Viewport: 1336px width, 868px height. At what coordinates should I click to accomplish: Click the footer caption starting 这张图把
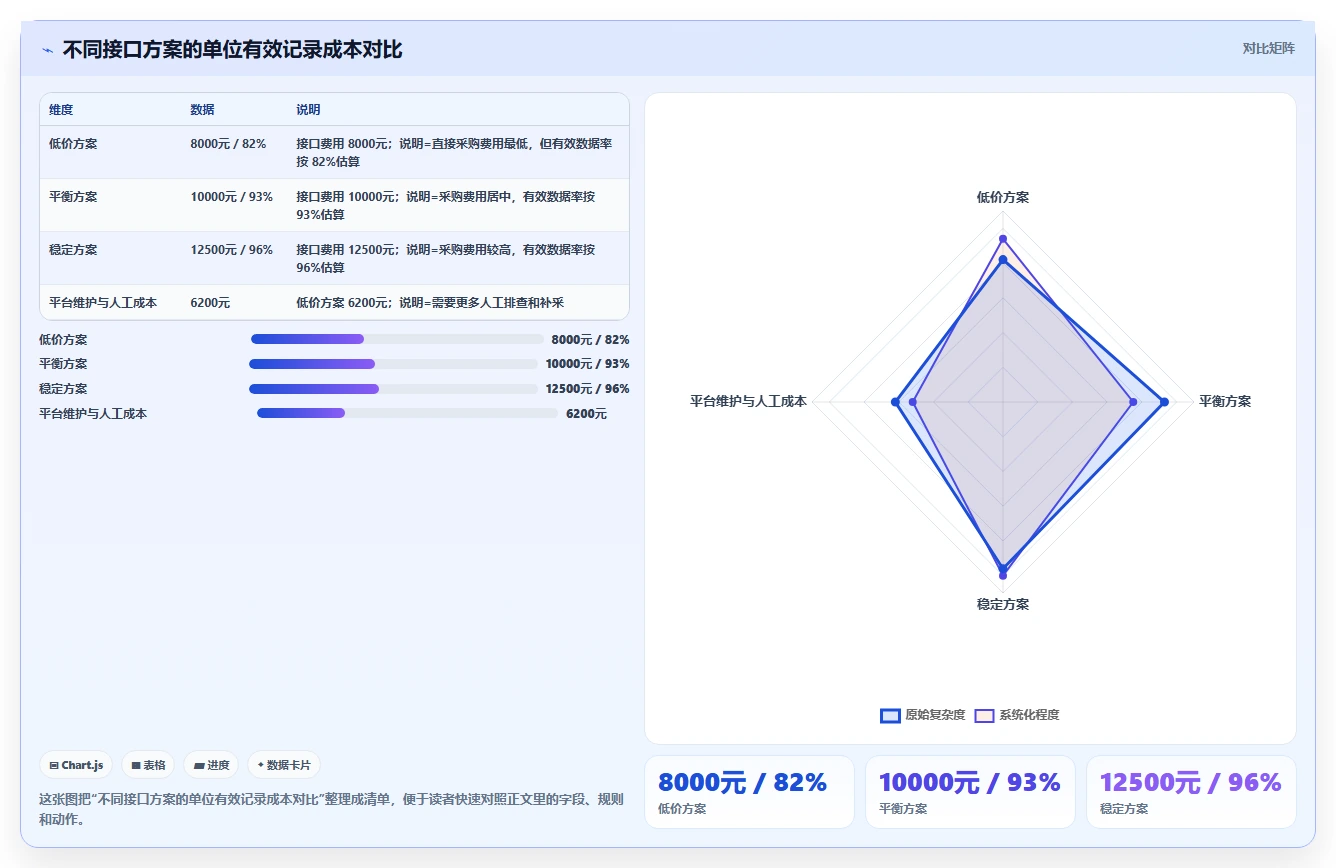tap(331, 810)
